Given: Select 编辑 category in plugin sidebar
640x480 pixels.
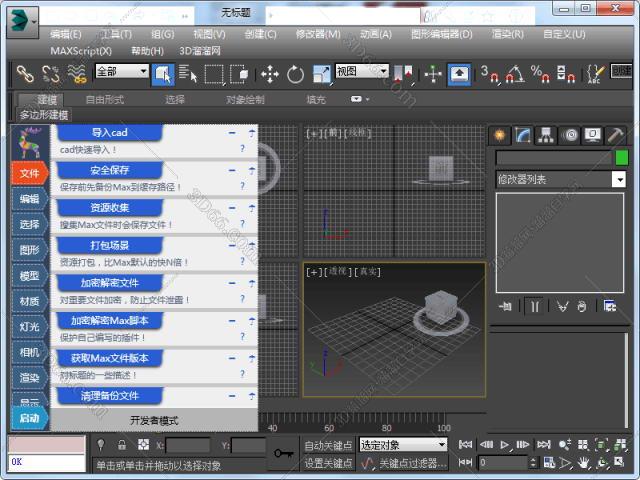Looking at the screenshot, I should click(x=30, y=199).
